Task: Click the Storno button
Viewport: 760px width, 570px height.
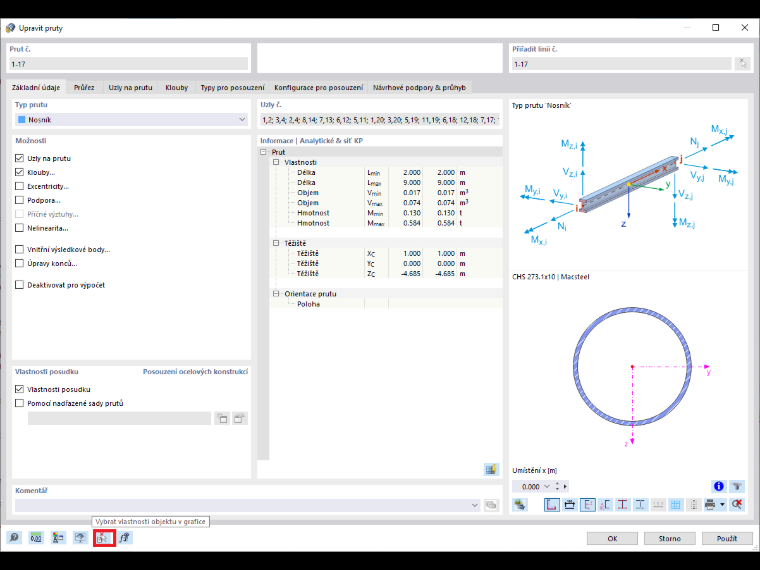Action: [x=669, y=538]
